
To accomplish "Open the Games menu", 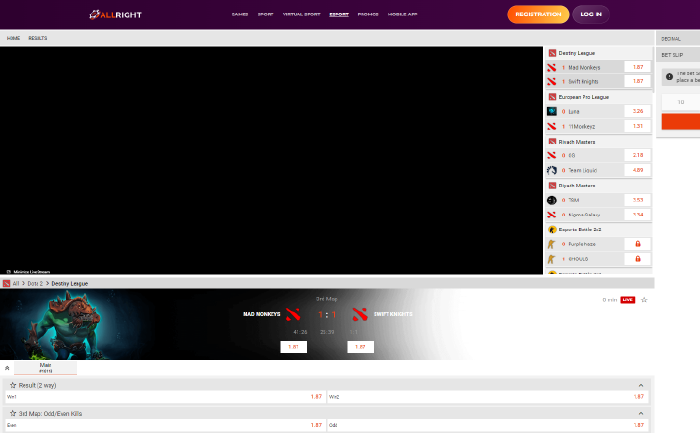I will 240,14.
